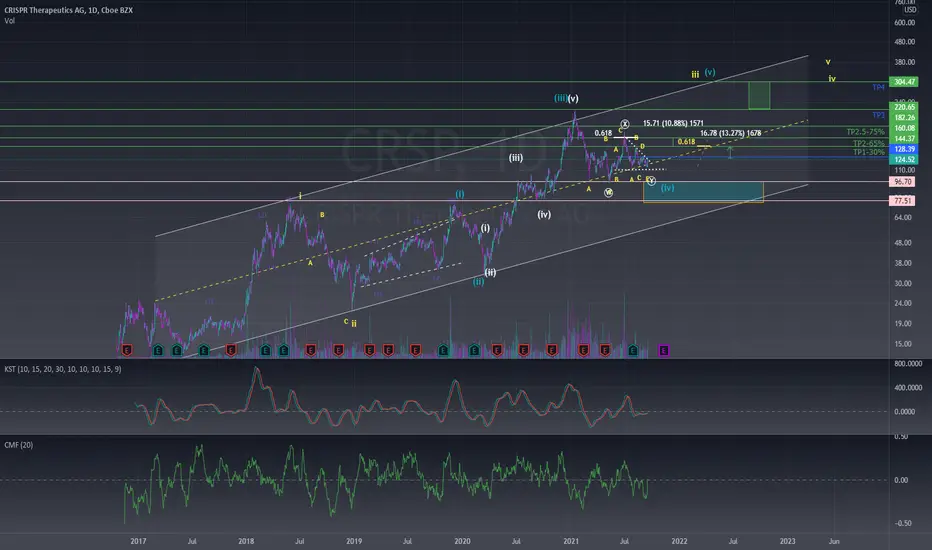This screenshot has width=932, height=550.
Task: Click the TP2.5-75% target label
Action: tap(865, 131)
